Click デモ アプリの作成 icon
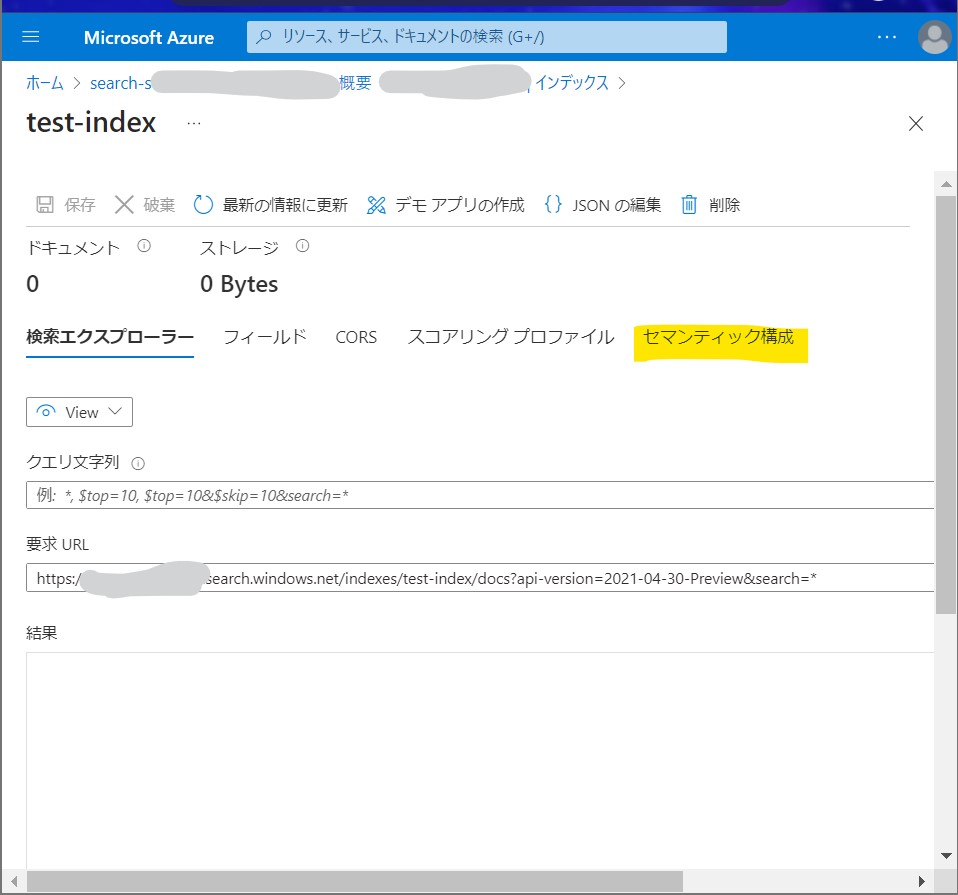The image size is (958, 895). click(x=376, y=205)
